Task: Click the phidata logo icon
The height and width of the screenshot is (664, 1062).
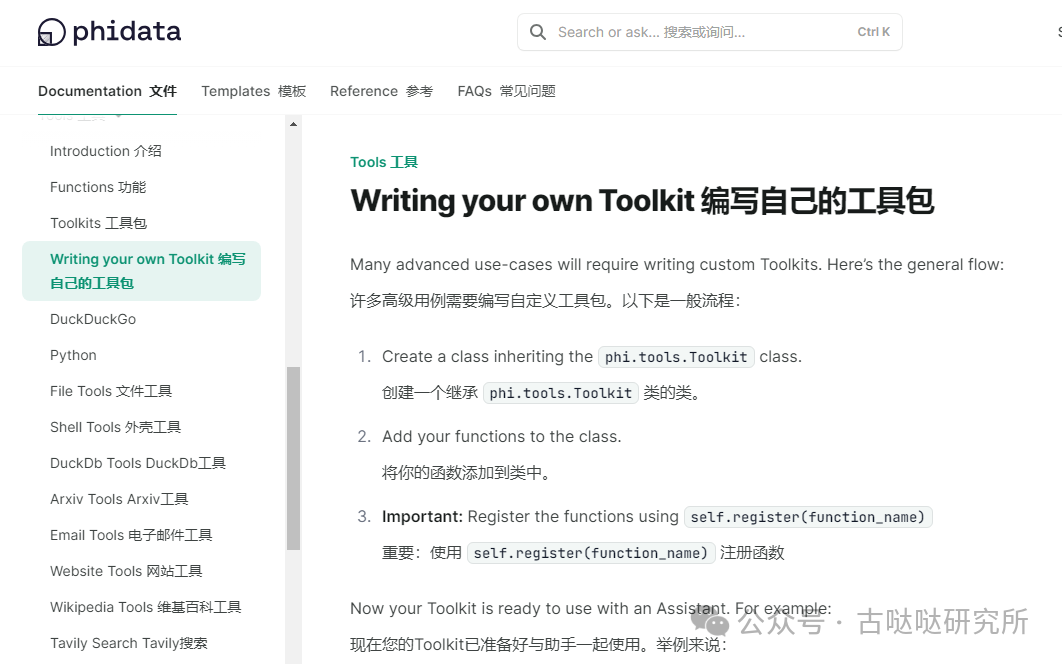Action: [x=51, y=32]
